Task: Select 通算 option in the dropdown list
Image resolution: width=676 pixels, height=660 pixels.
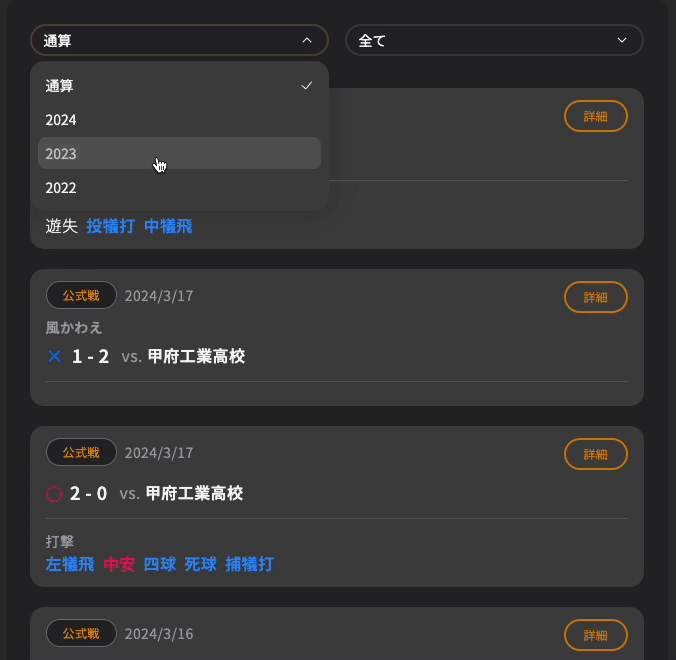Action: click(179, 86)
